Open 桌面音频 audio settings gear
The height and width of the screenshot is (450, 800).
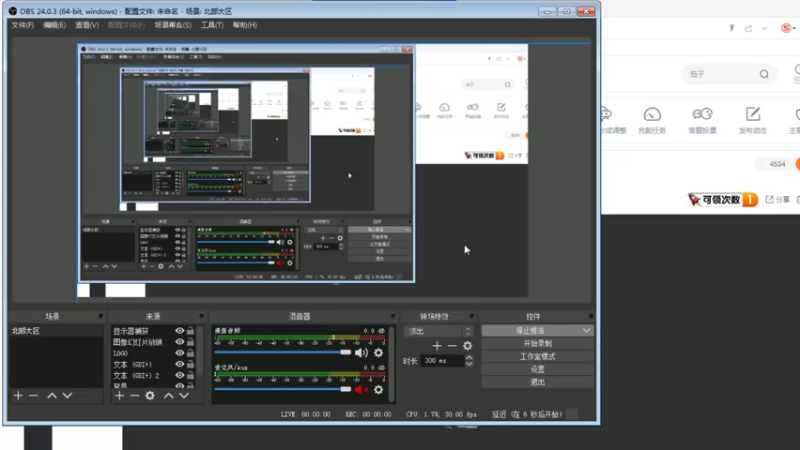pyautogui.click(x=378, y=353)
